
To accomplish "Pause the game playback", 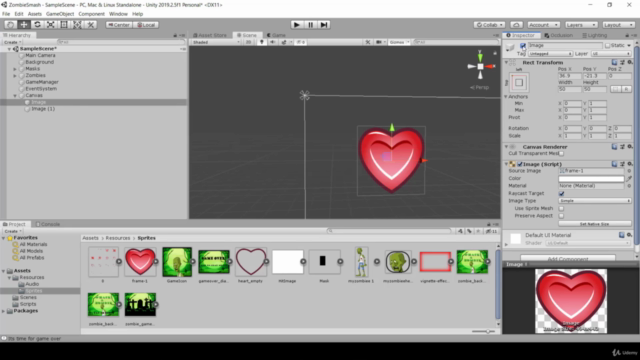I will click(310, 25).
